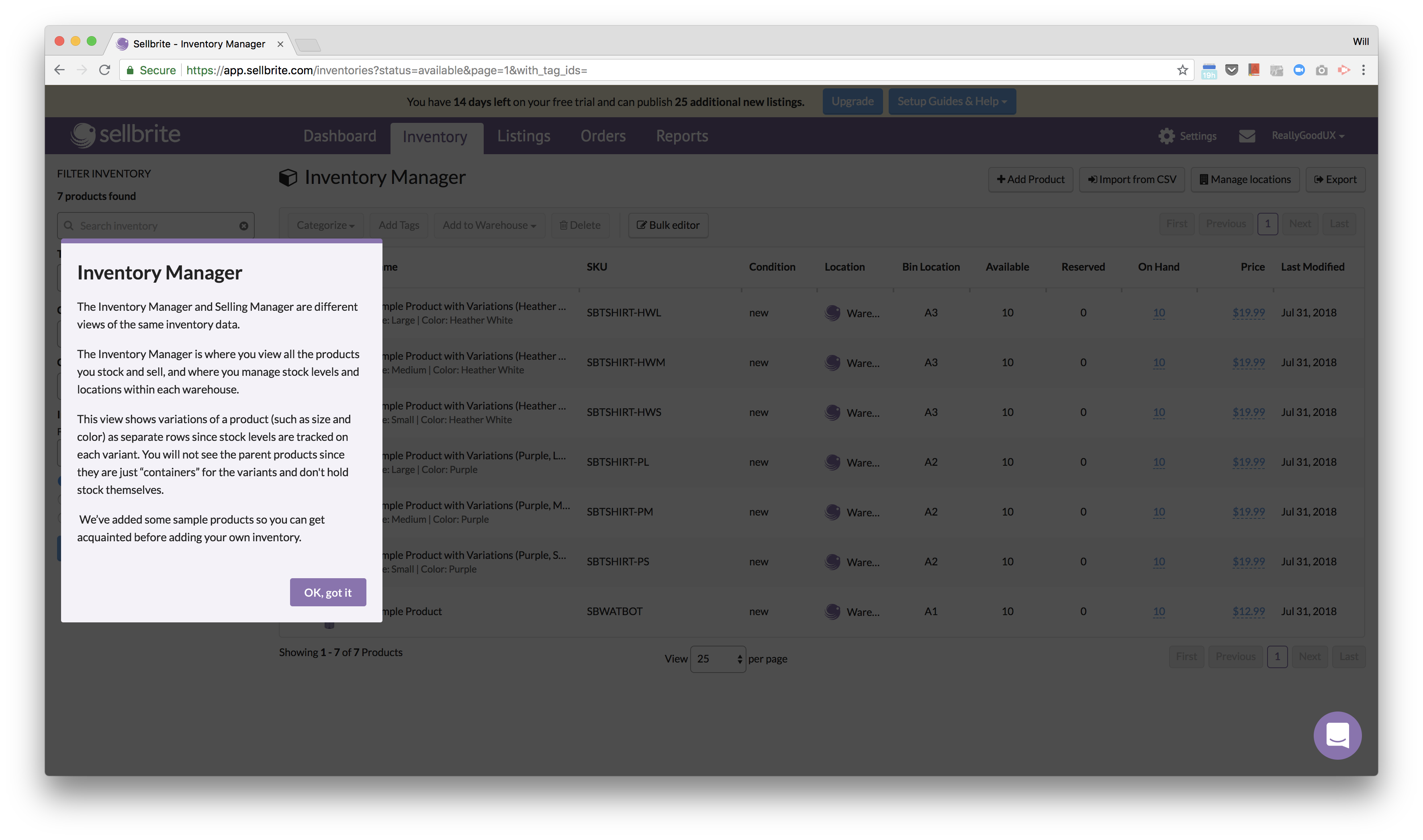The image size is (1423, 840).
Task: Click the Available column header
Action: pos(1007,267)
